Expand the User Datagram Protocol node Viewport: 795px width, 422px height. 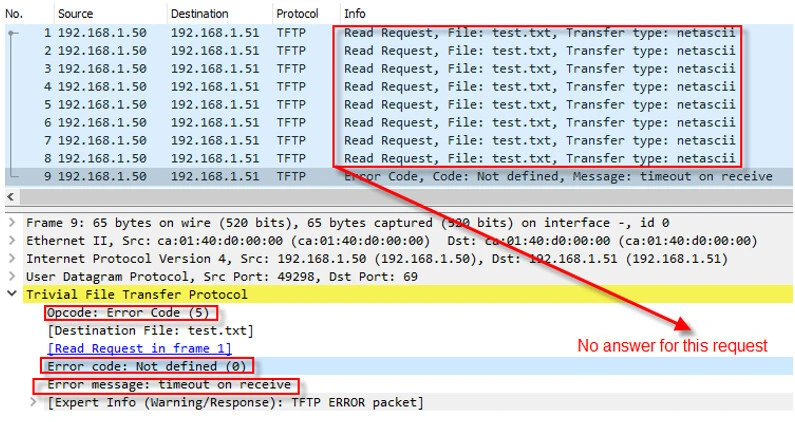[x=10, y=277]
